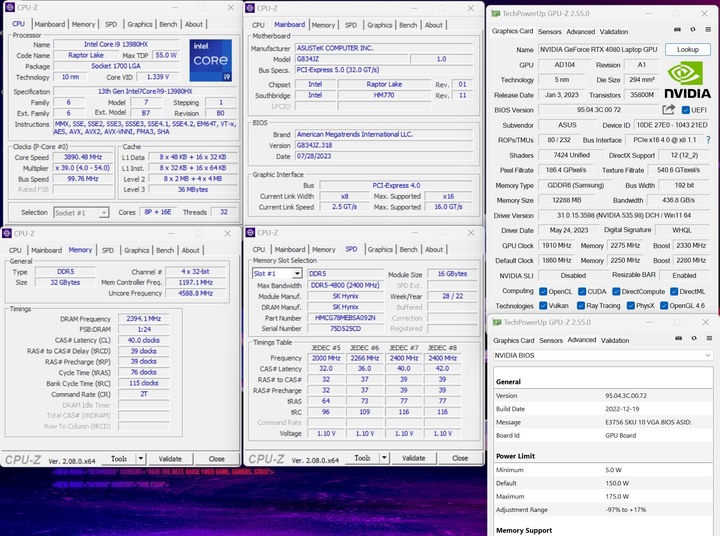Click the GPU Driver Version field

click(x=623, y=215)
